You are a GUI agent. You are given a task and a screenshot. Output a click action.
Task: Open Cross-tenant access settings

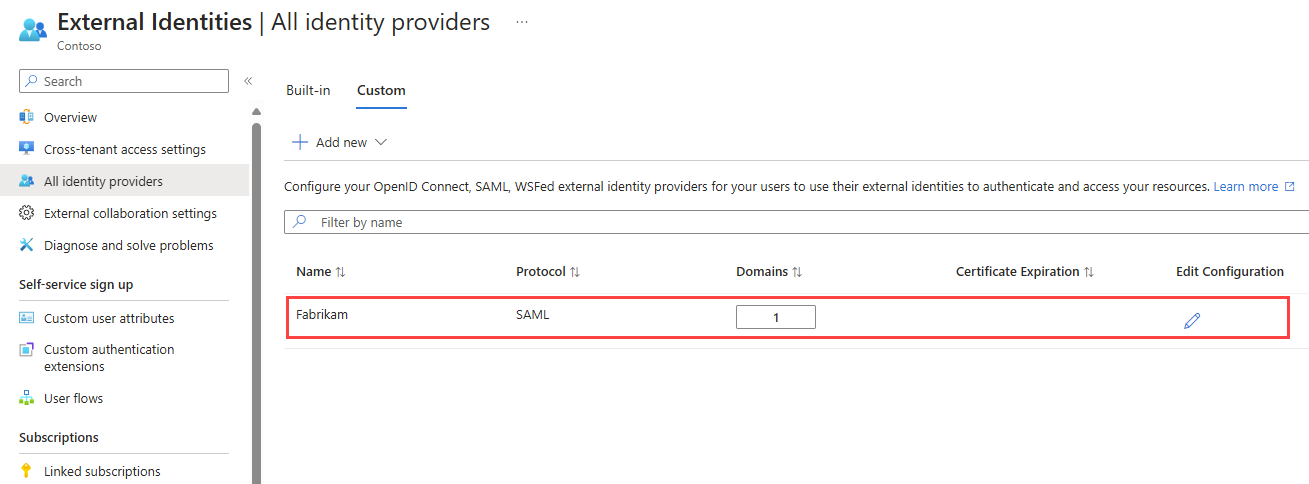pyautogui.click(x=124, y=149)
